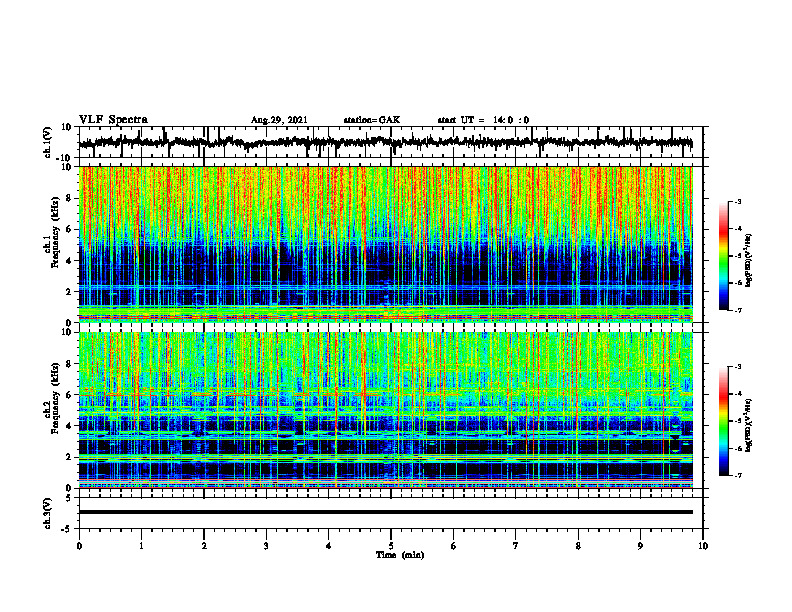Click time axis tick label "3"
This screenshot has height=612, width=792.
(266, 546)
